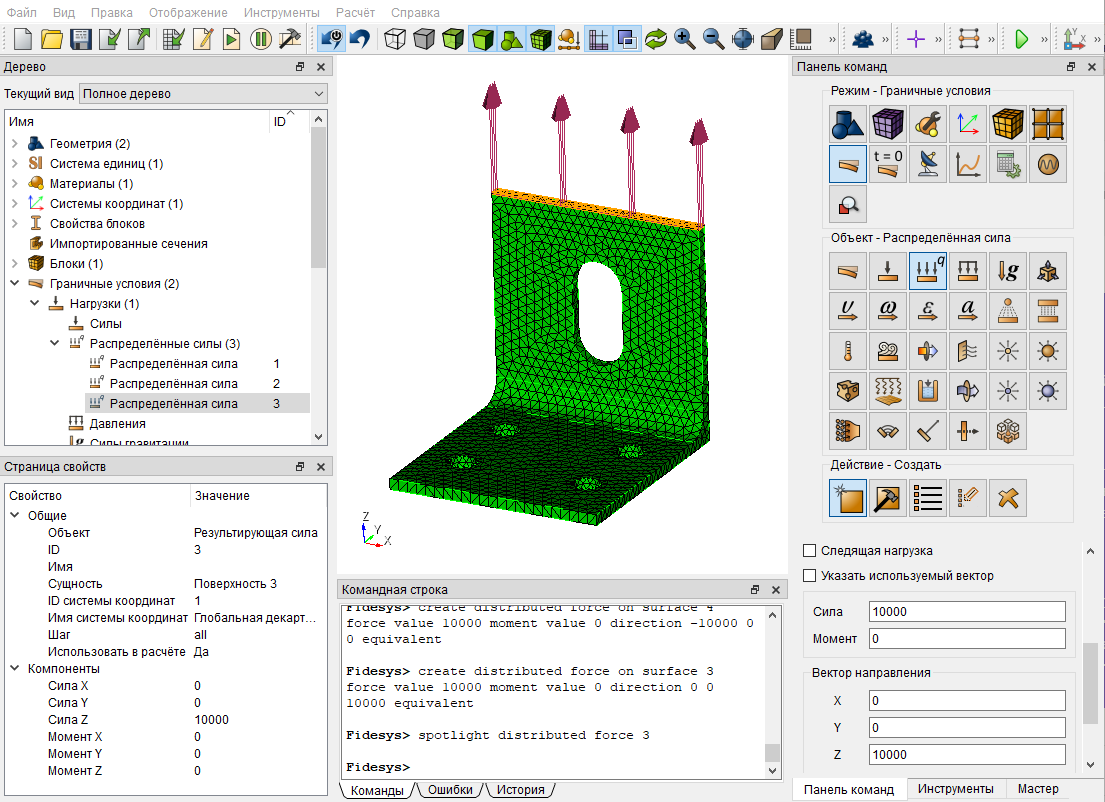
Task: Click the Zoom in magnifier icon
Action: pos(684,38)
